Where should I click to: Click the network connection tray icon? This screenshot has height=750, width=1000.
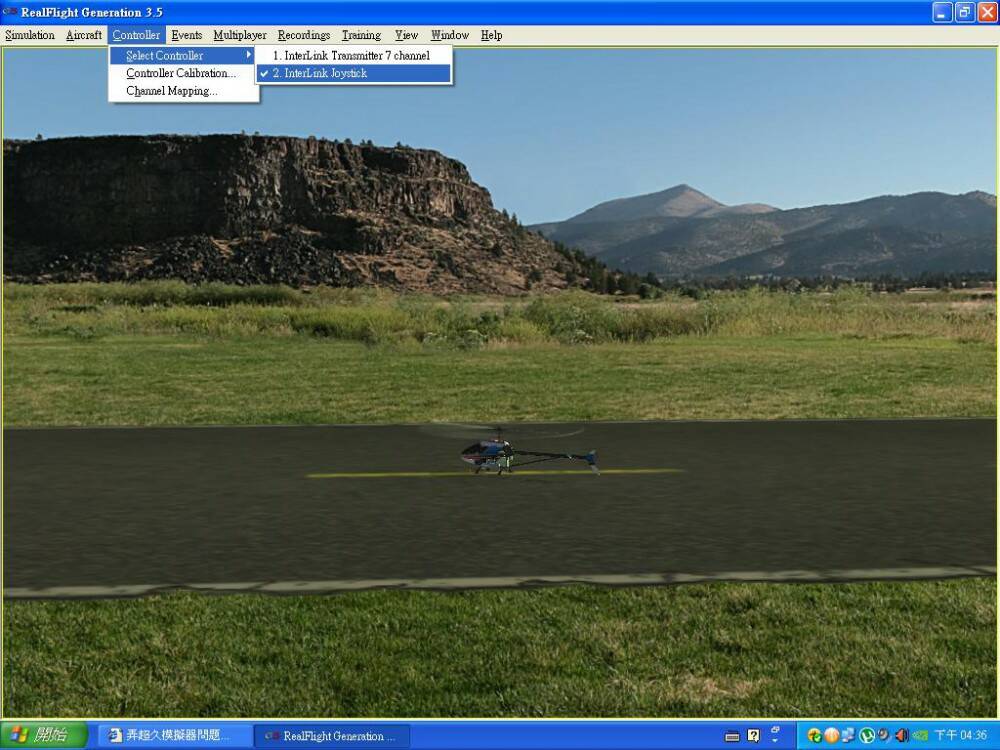tap(849, 736)
